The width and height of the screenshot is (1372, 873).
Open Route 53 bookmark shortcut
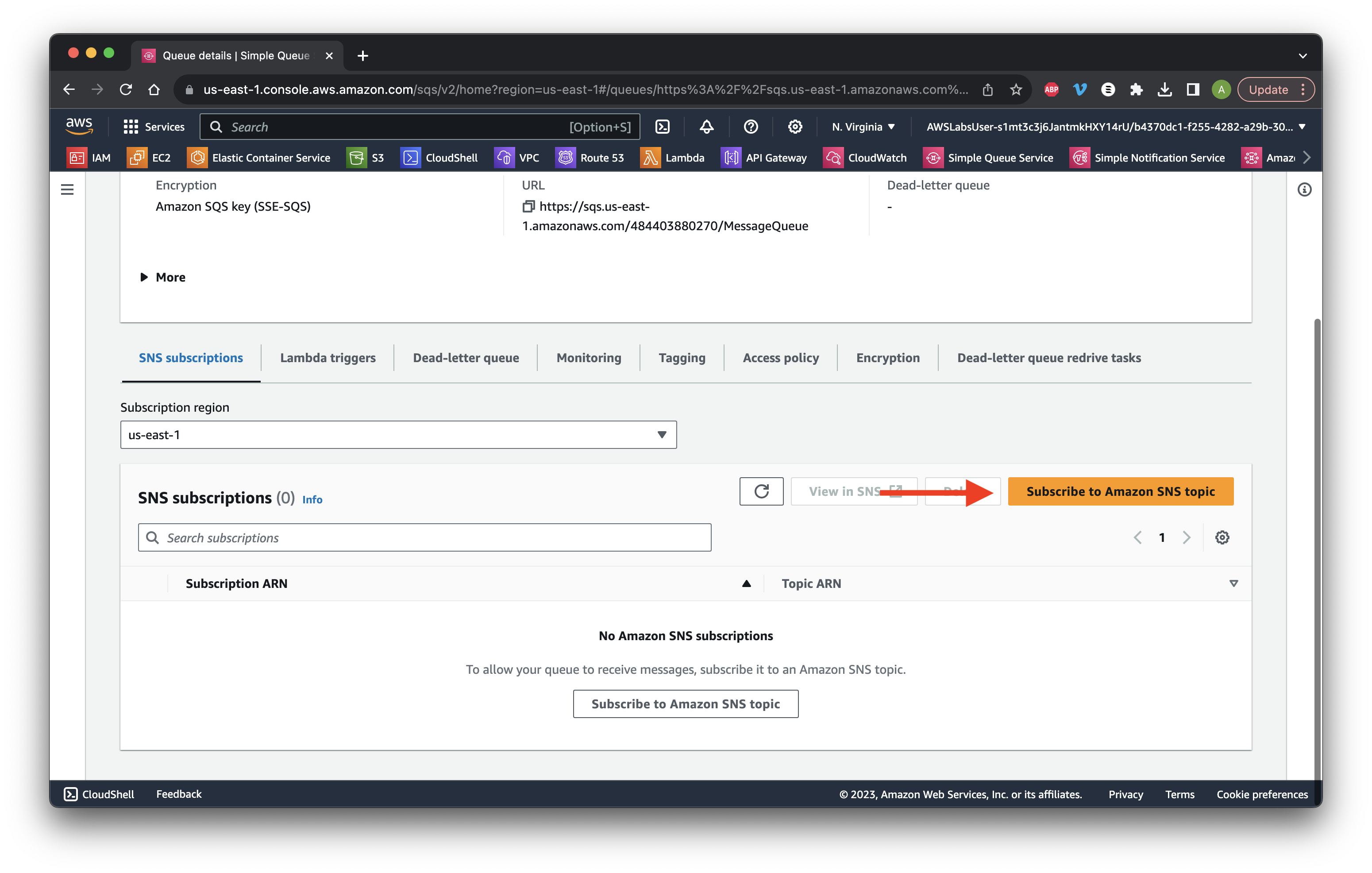tap(590, 158)
